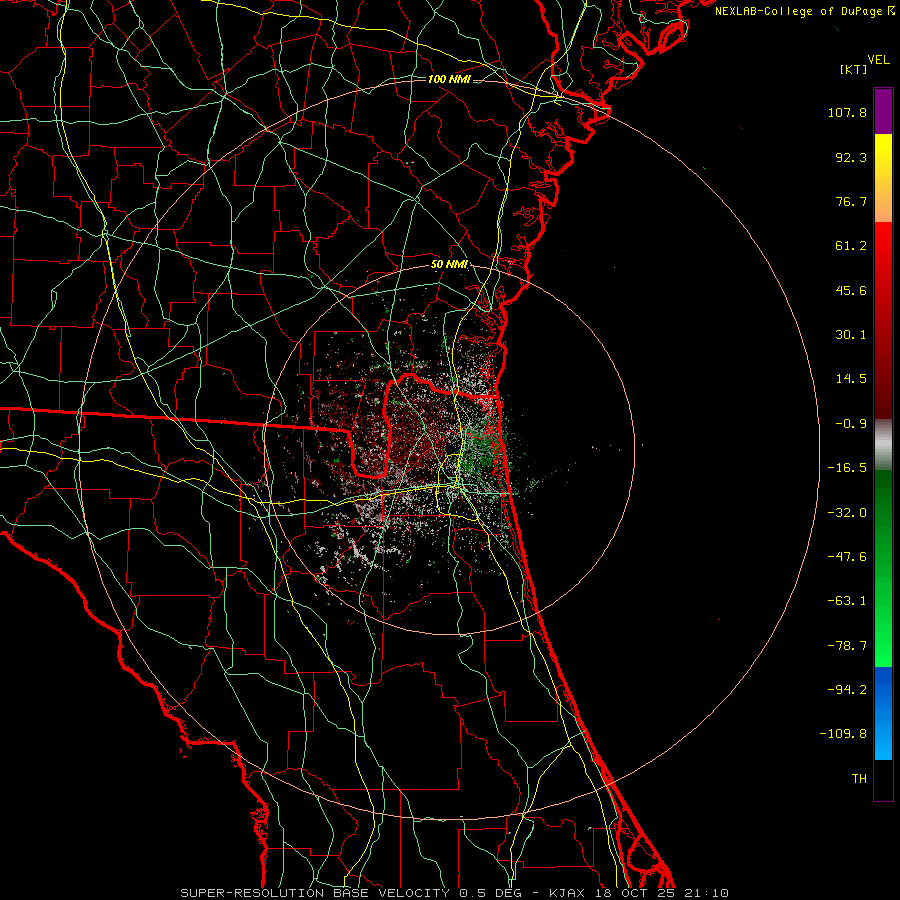The height and width of the screenshot is (900, 900).
Task: Click the -0.9 velocity scale value
Action: pyautogui.click(x=851, y=424)
